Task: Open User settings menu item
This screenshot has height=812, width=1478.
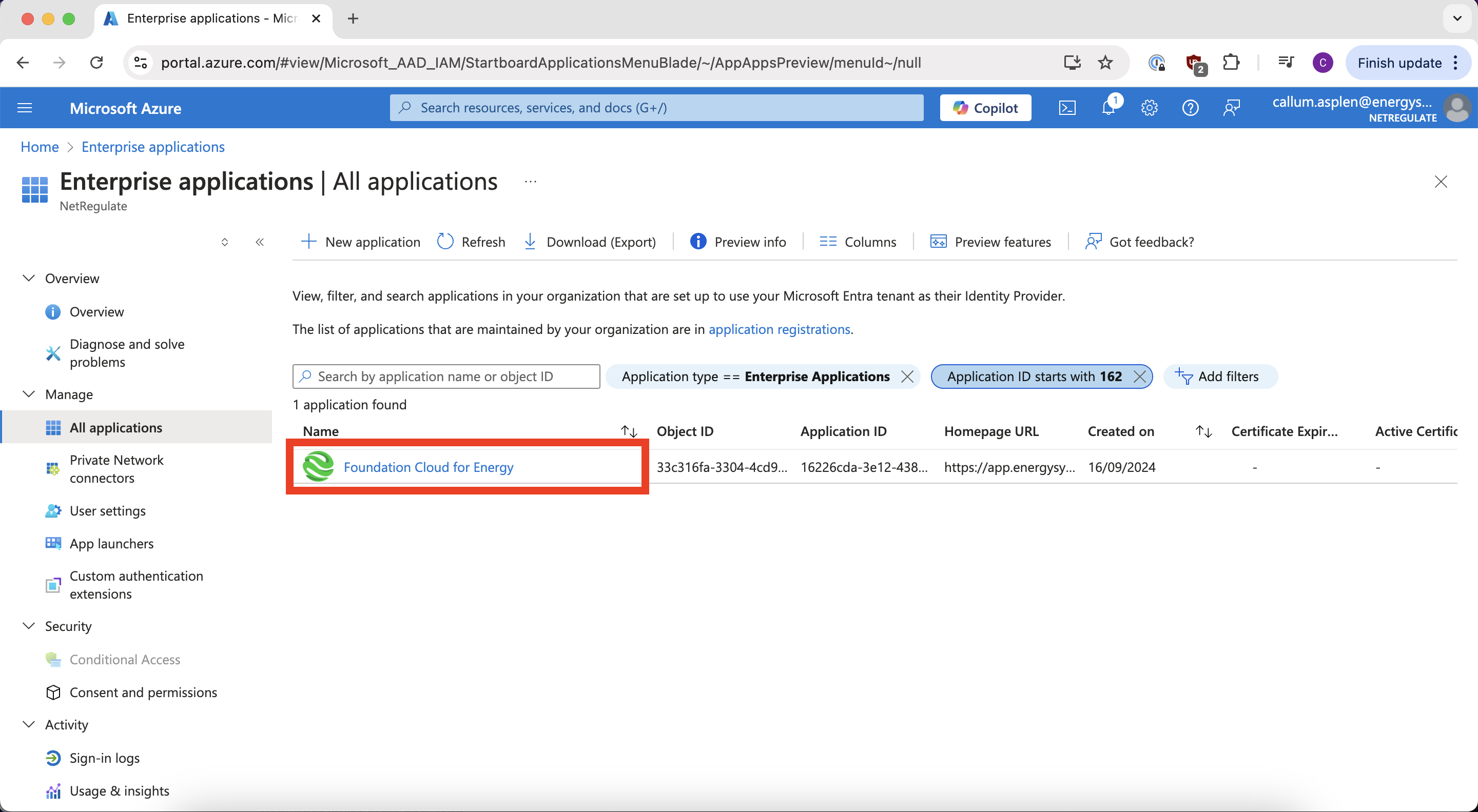Action: [x=107, y=510]
